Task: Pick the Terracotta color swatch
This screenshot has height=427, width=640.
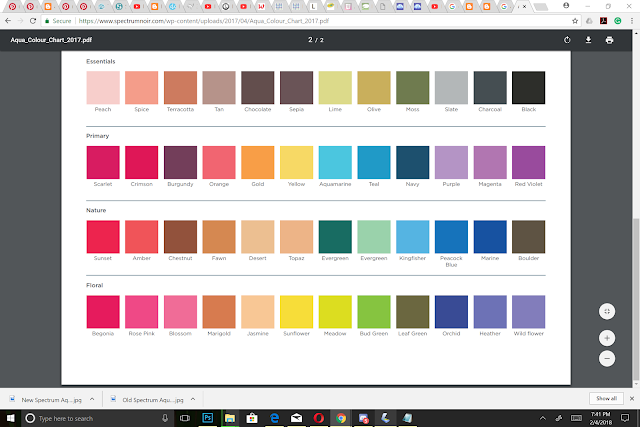Action: (x=180, y=87)
